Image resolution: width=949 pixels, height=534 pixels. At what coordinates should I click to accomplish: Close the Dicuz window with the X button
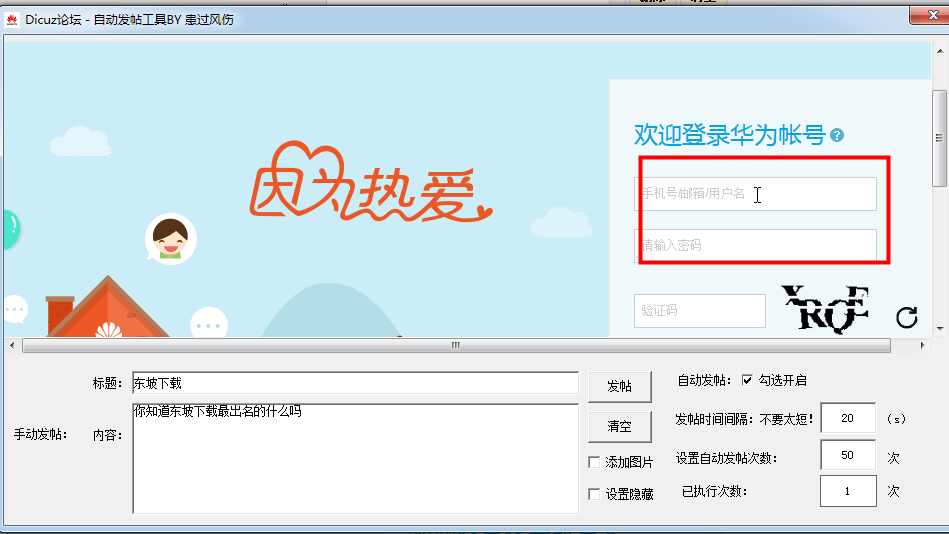click(x=931, y=15)
